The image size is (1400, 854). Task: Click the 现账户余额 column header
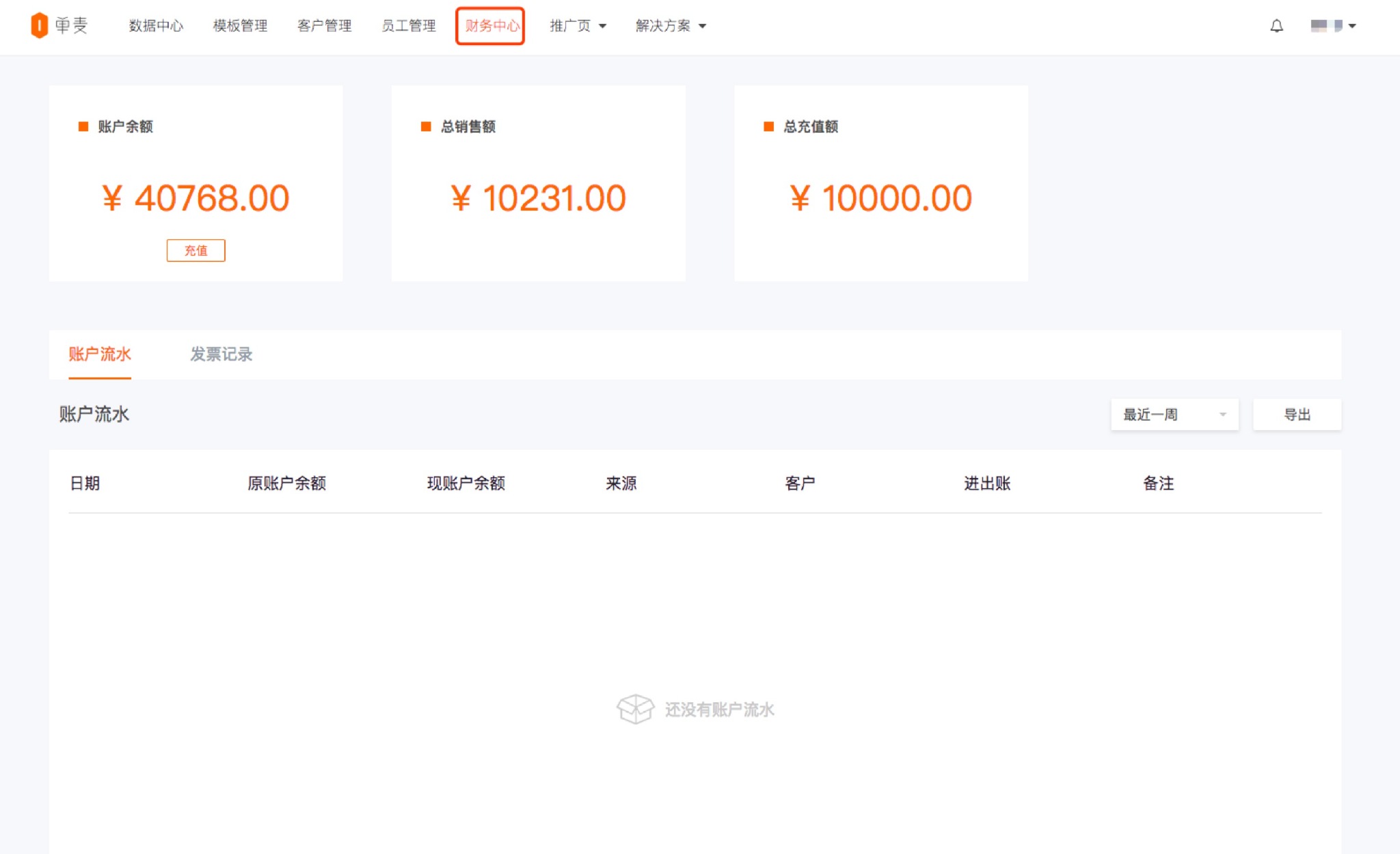[x=466, y=483]
